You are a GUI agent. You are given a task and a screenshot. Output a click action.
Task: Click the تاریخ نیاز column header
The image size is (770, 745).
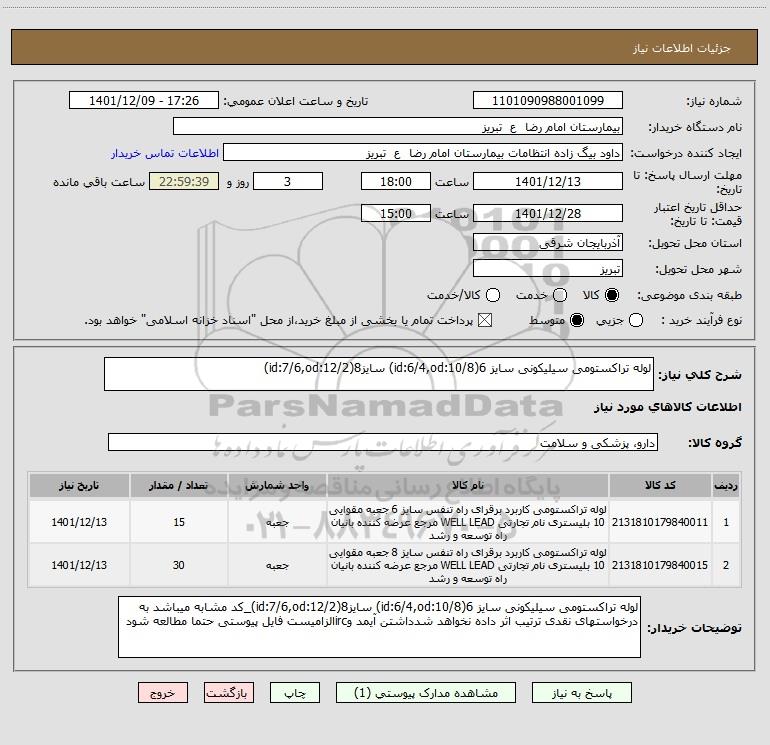pyautogui.click(x=79, y=485)
